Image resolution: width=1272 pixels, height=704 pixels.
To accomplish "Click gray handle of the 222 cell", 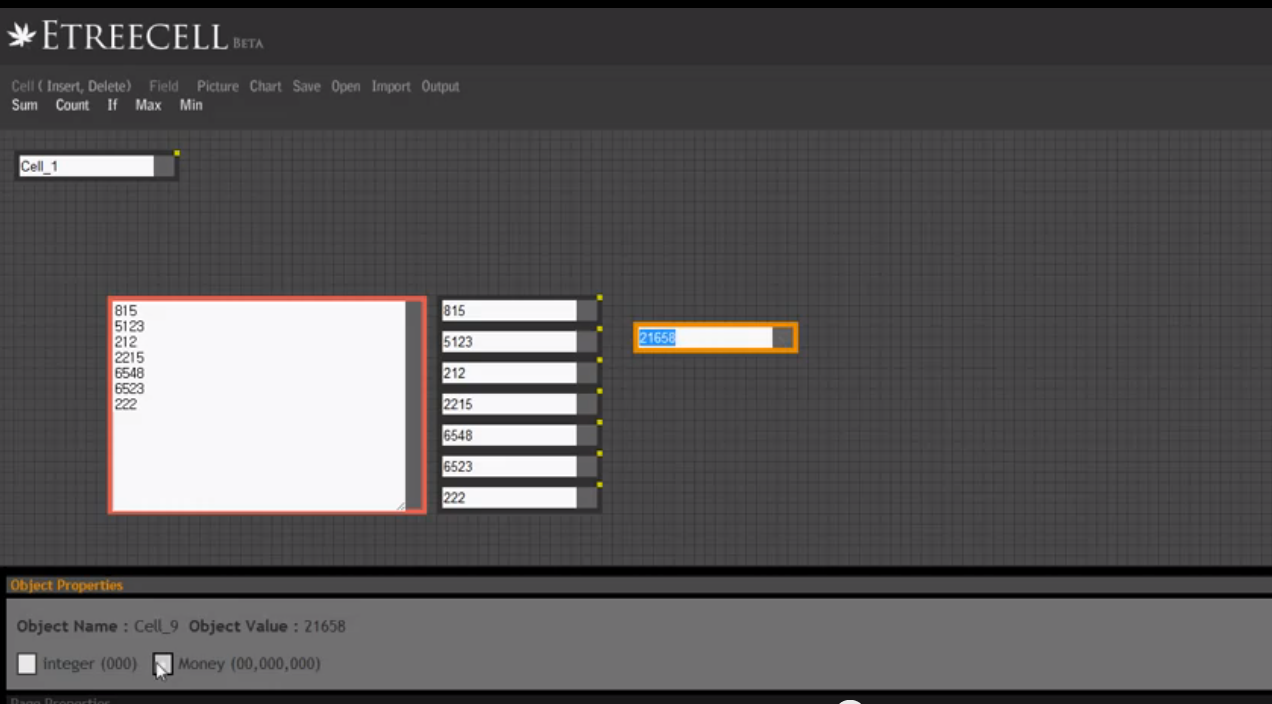I will click(x=587, y=497).
